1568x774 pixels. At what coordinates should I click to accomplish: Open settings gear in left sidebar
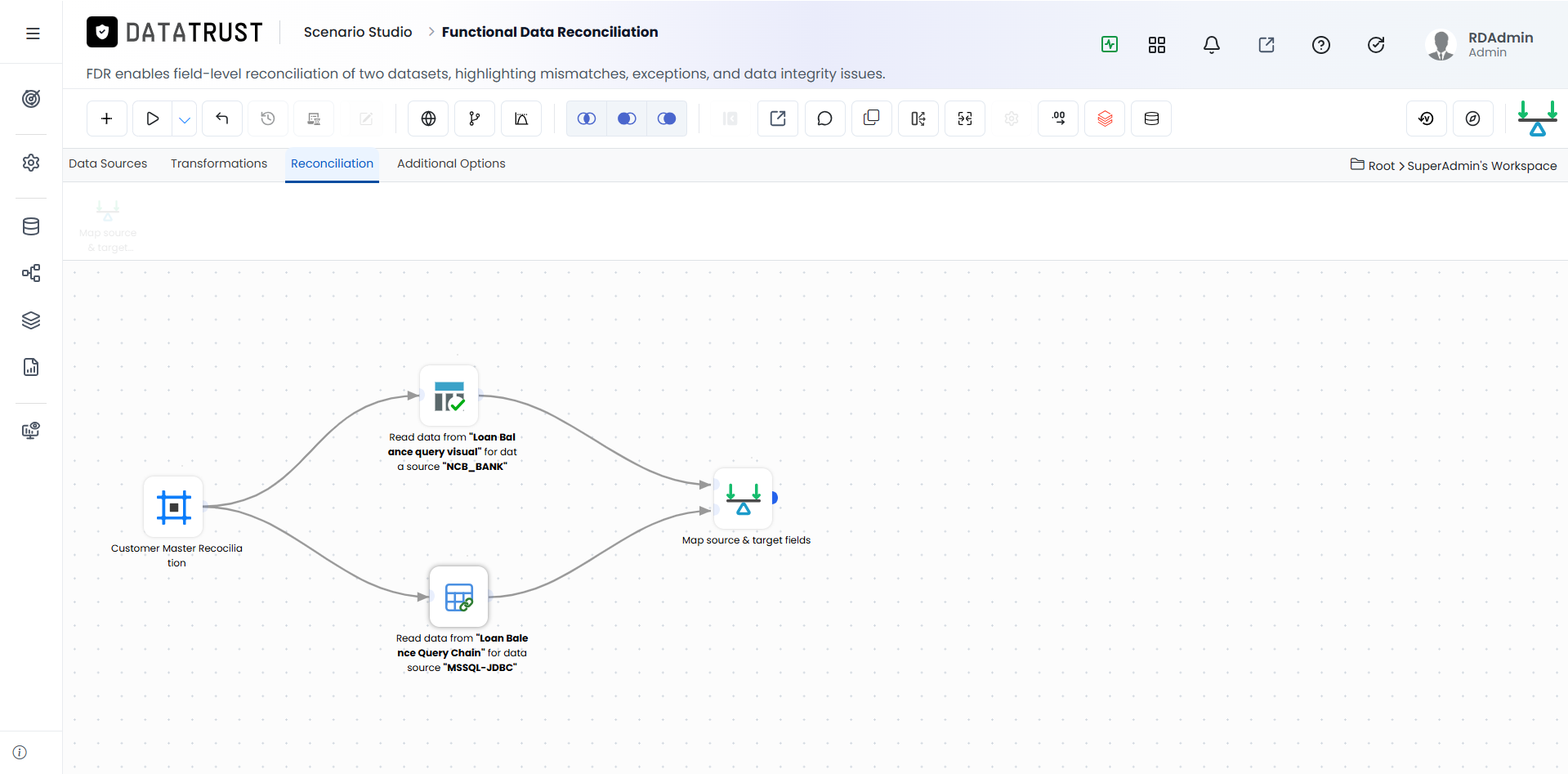pyautogui.click(x=31, y=163)
